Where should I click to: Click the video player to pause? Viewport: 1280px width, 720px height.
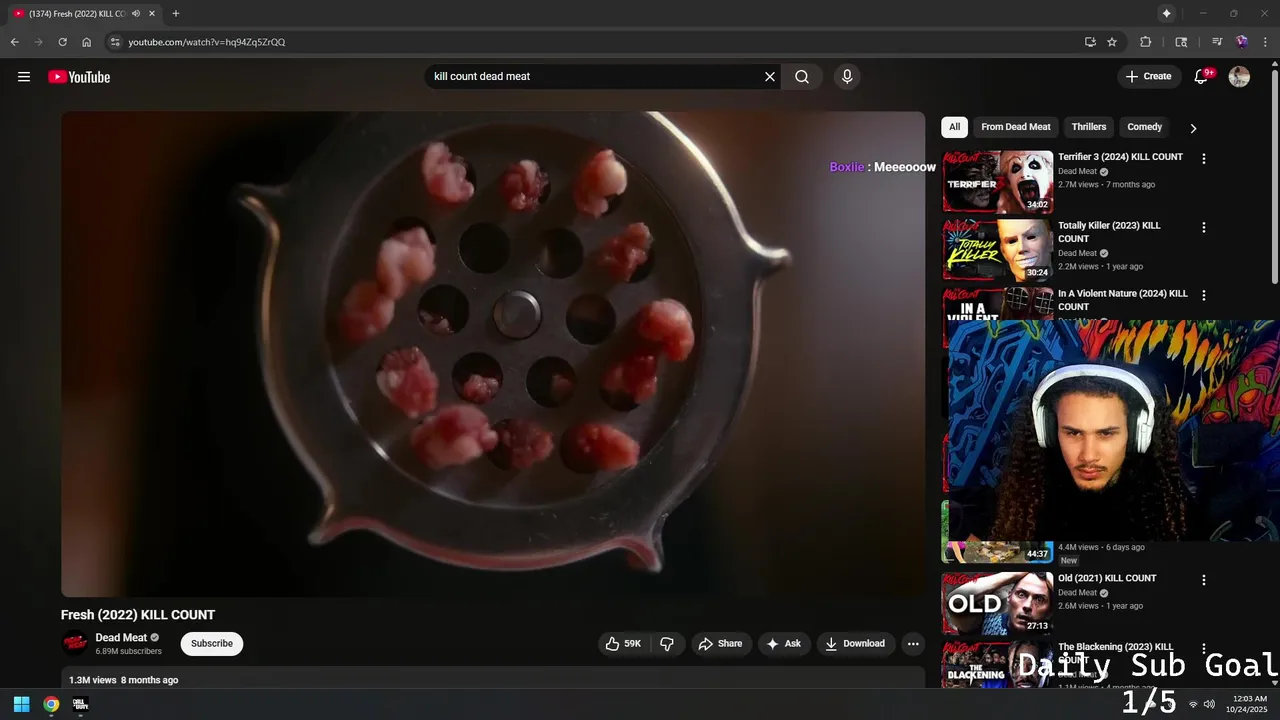tap(493, 354)
